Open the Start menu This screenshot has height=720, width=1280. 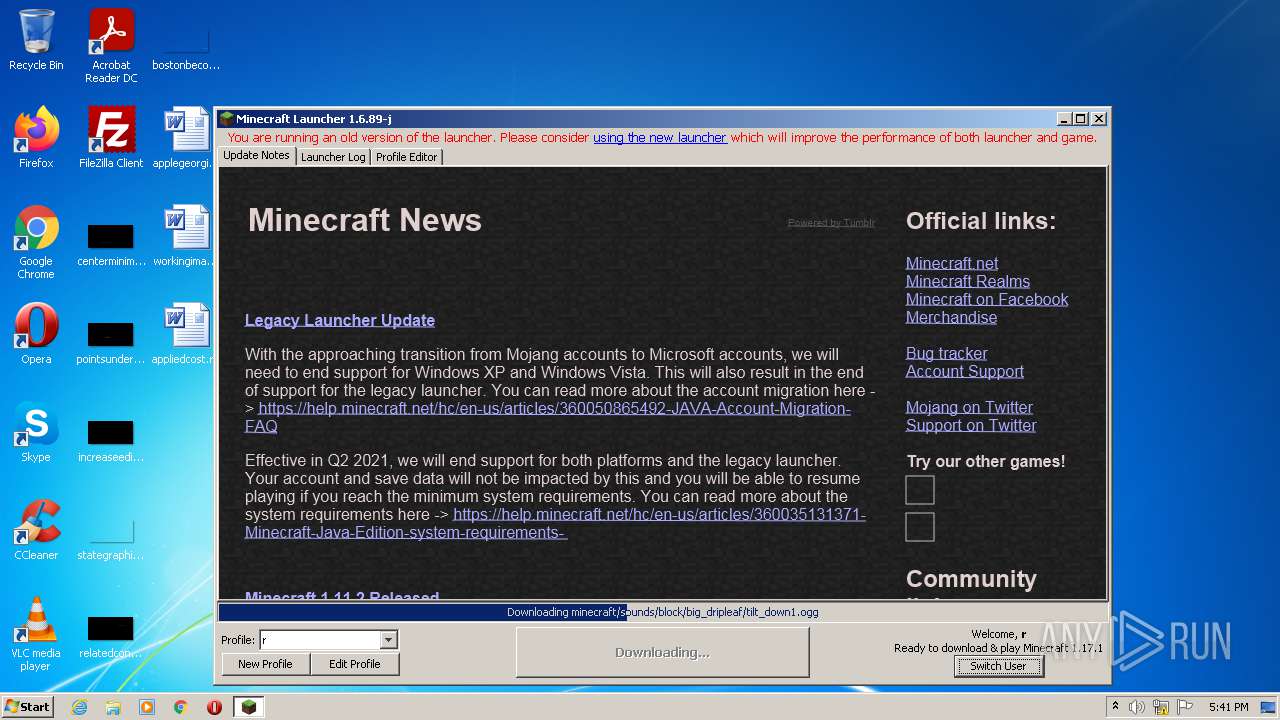[x=28, y=707]
